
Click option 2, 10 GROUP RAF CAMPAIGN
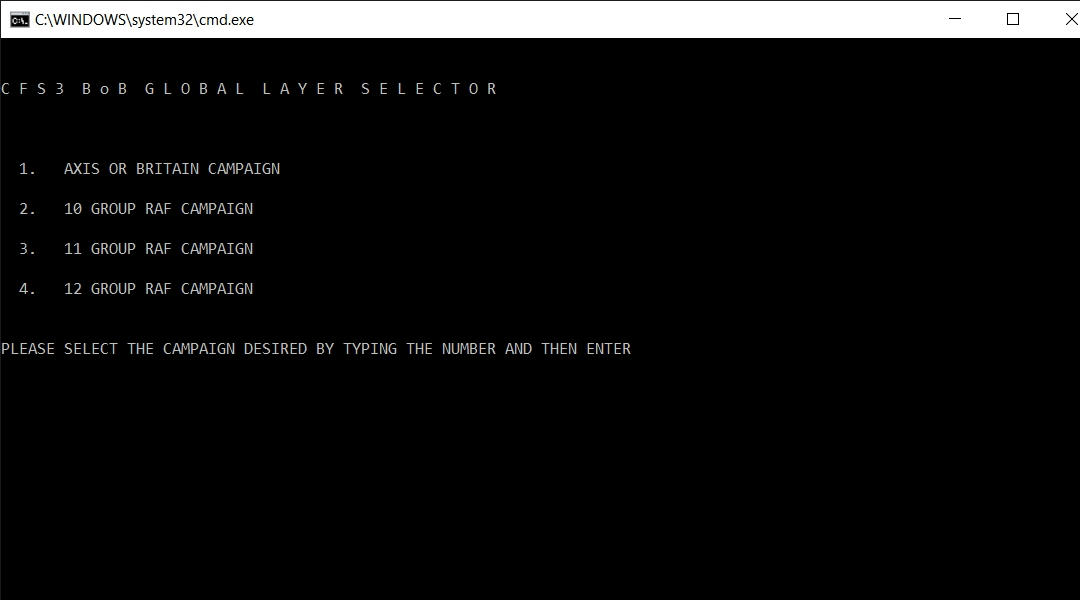click(x=136, y=209)
